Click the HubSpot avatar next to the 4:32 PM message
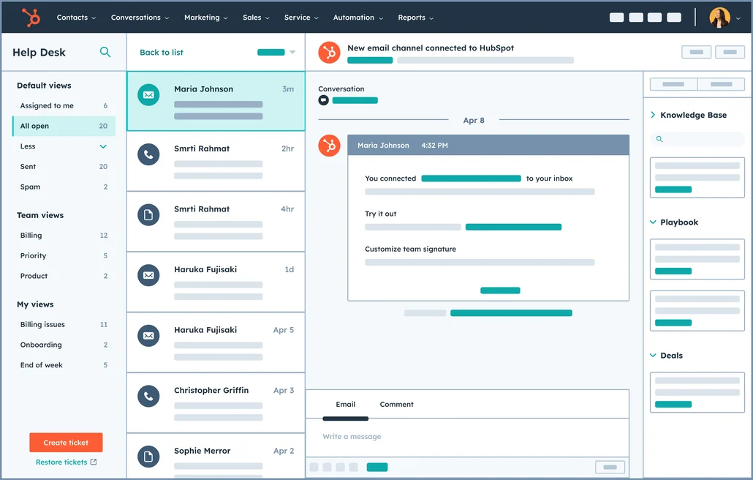Image resolution: width=754 pixels, height=480 pixels. 329,145
